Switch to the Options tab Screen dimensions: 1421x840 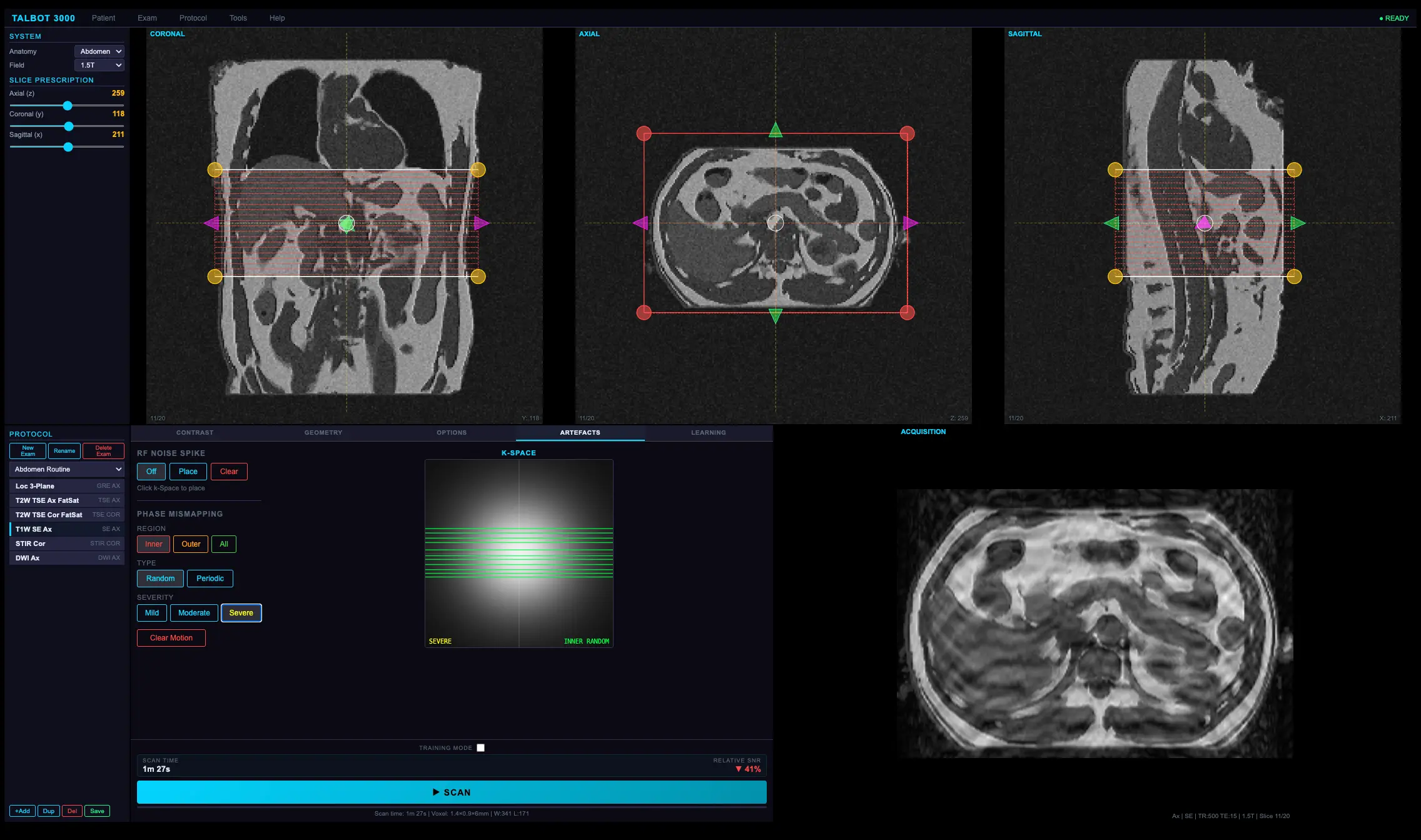(x=452, y=433)
